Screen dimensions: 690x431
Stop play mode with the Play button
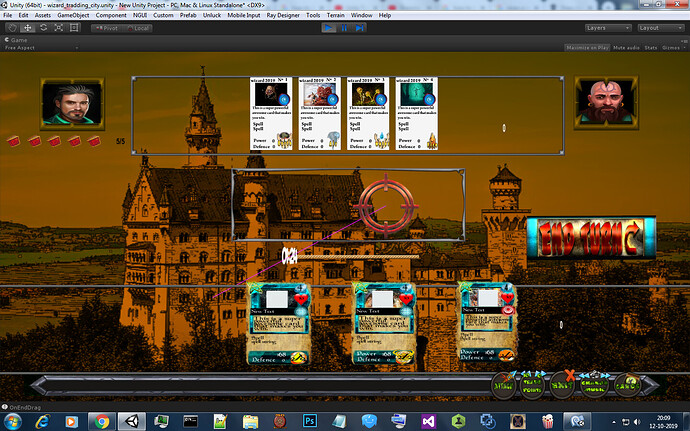(x=328, y=28)
